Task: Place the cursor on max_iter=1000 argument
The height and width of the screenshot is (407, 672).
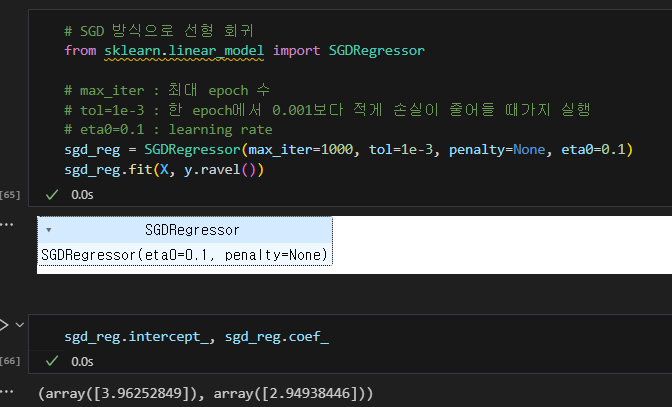Action: [x=300, y=149]
